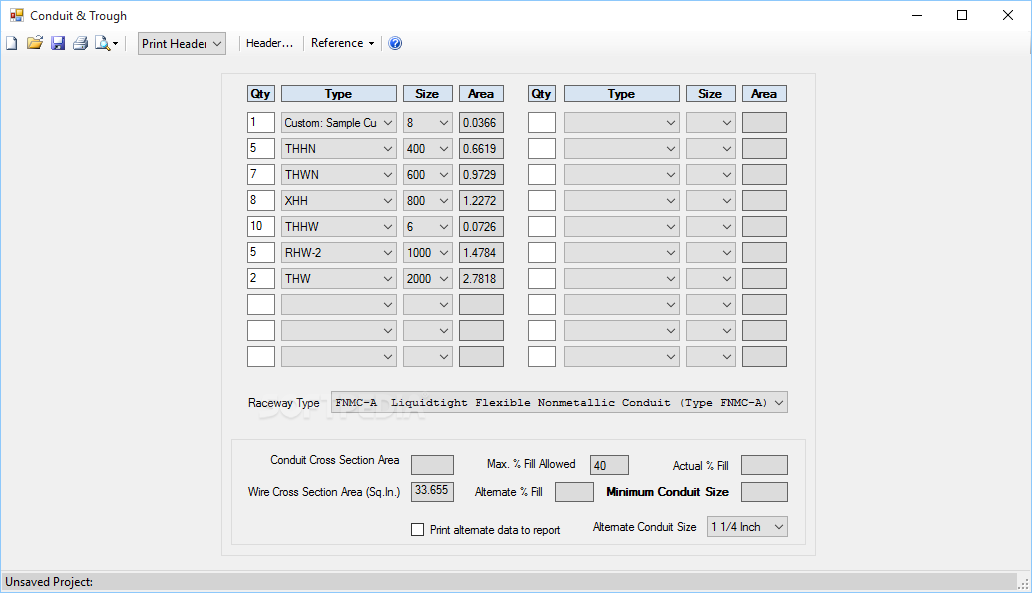This screenshot has width=1032, height=593.
Task: Click the right column Area header
Action: (764, 93)
